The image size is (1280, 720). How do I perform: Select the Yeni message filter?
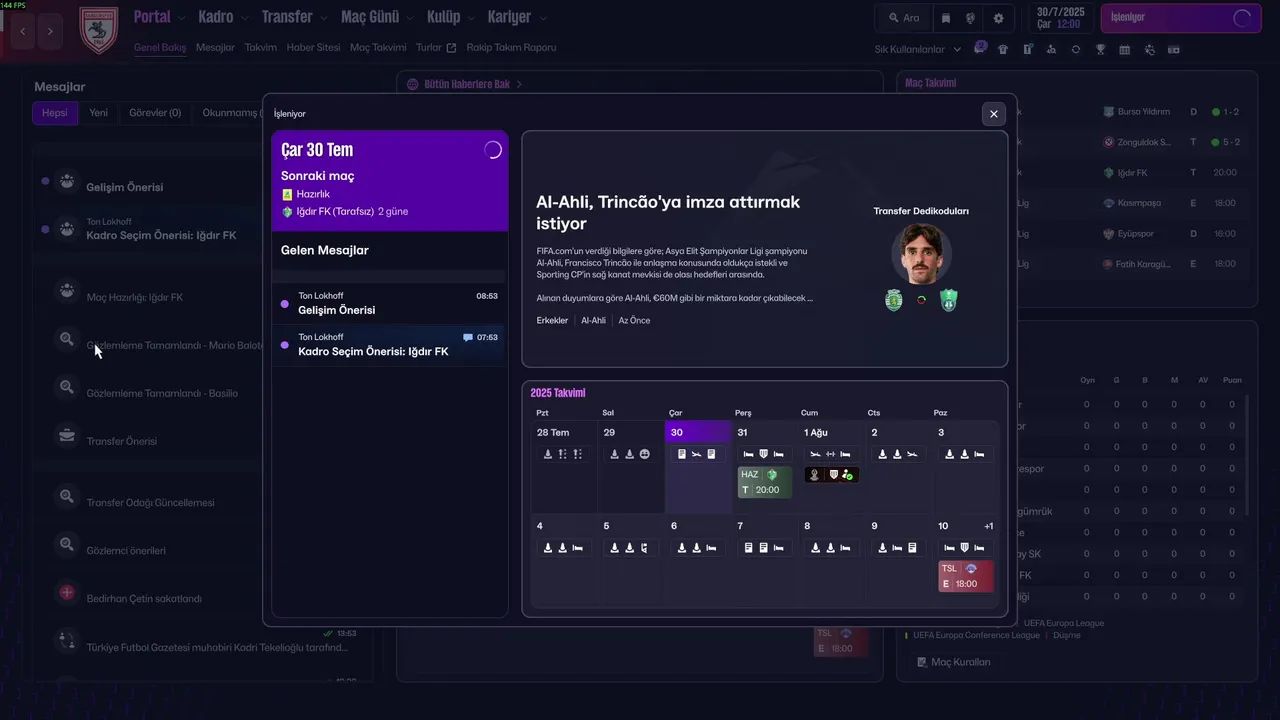(98, 113)
